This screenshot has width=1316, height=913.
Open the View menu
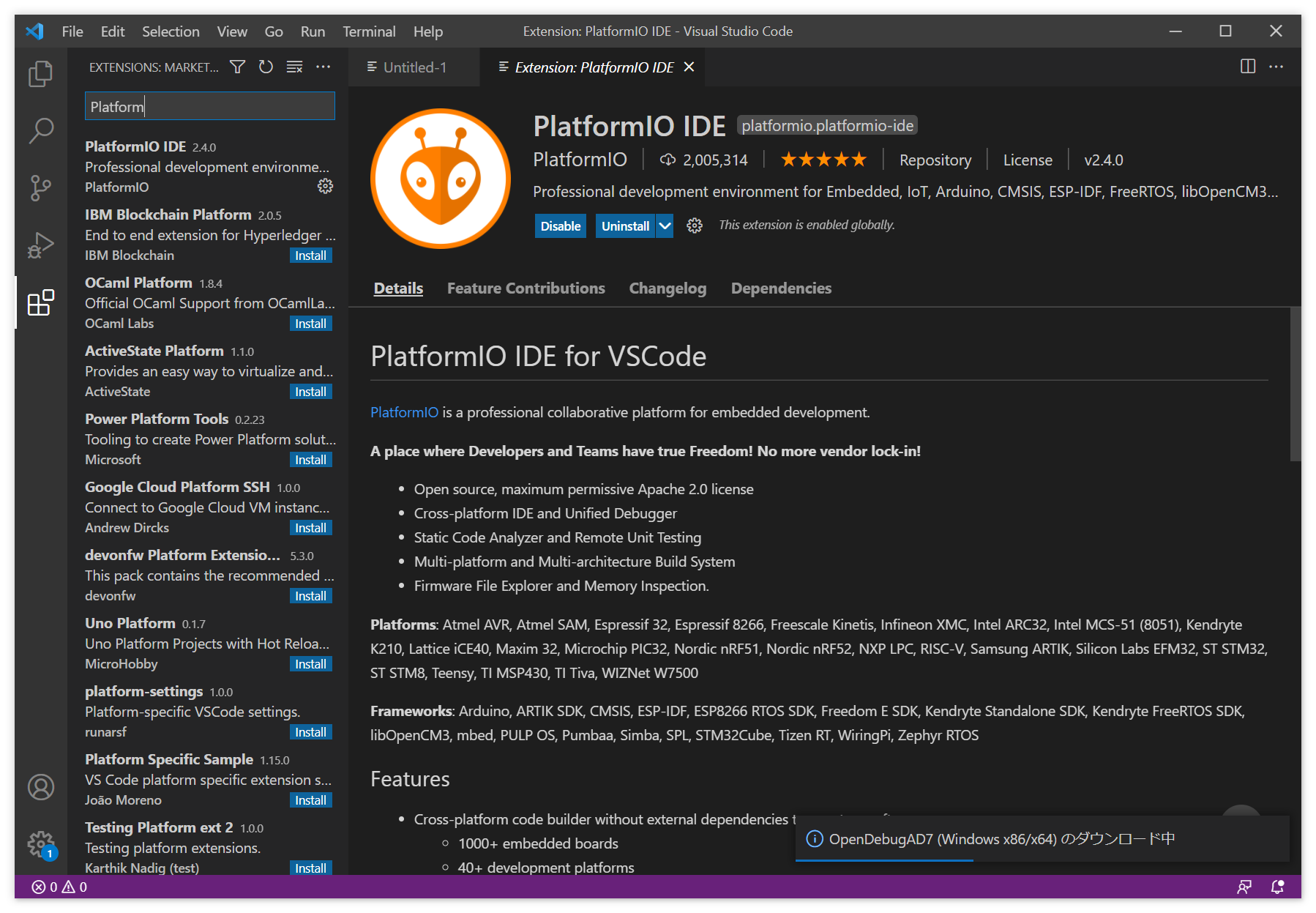232,31
